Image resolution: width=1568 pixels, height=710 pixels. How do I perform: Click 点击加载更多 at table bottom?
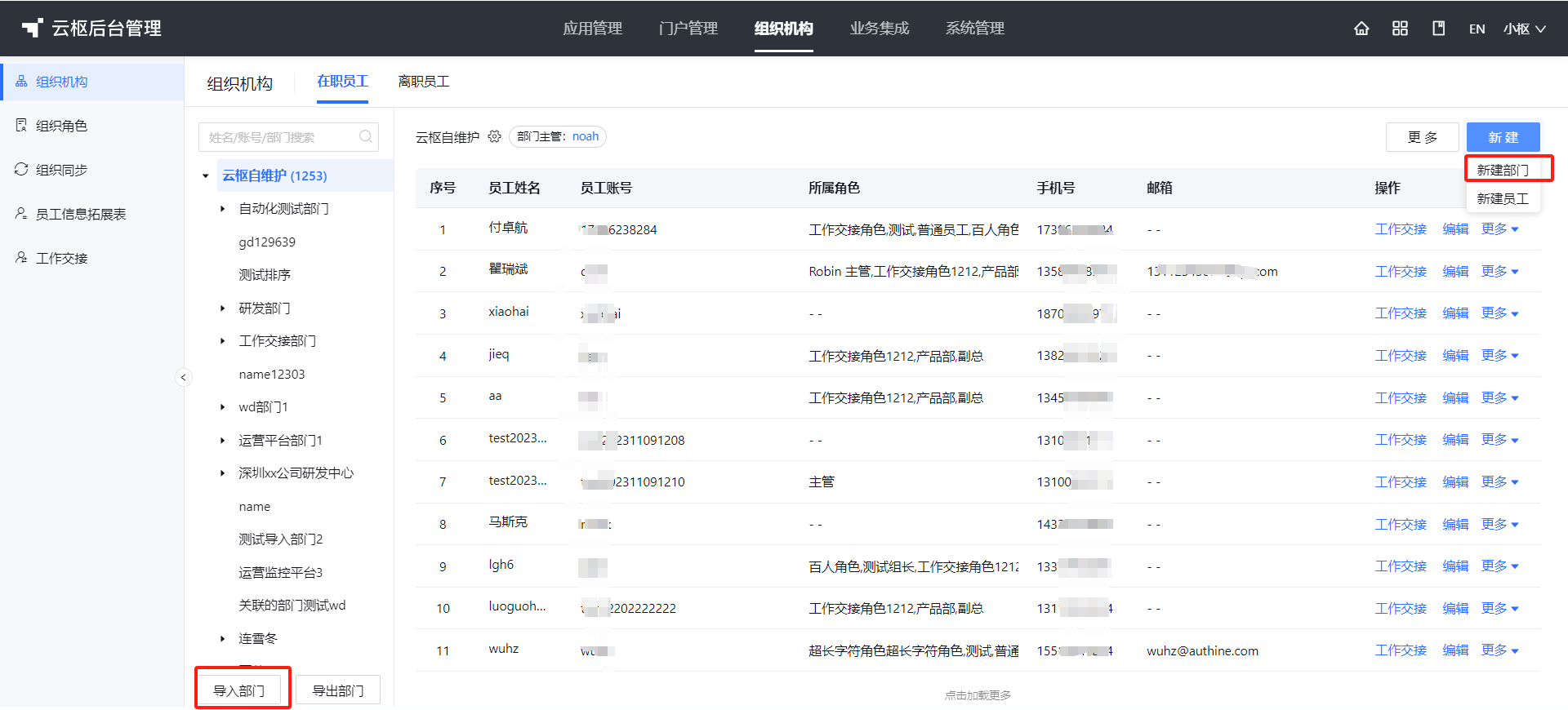point(978,695)
